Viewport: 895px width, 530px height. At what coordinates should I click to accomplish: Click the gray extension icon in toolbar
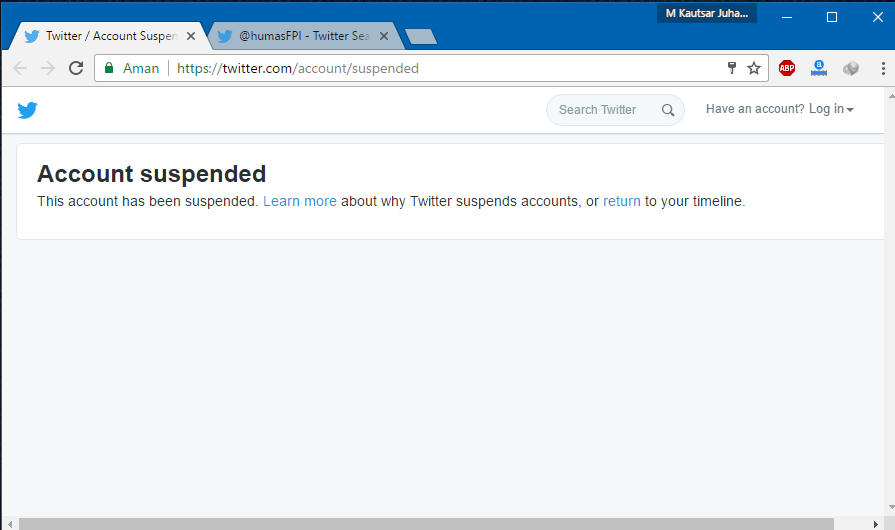pyautogui.click(x=850, y=68)
